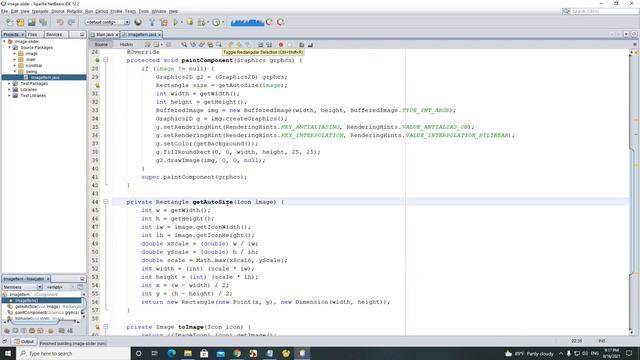Click the Redo toolbar icon
The image size is (640, 360).
tap(71, 22)
